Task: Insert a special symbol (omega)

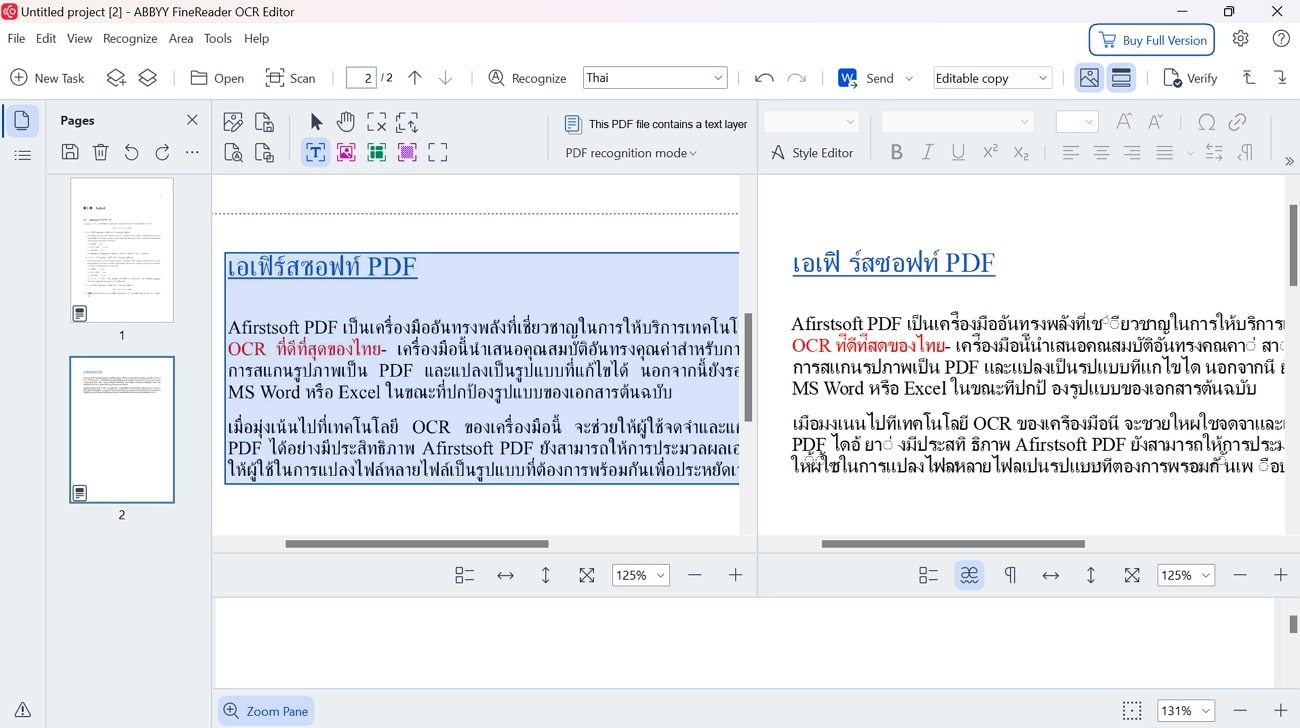Action: [x=1207, y=122]
